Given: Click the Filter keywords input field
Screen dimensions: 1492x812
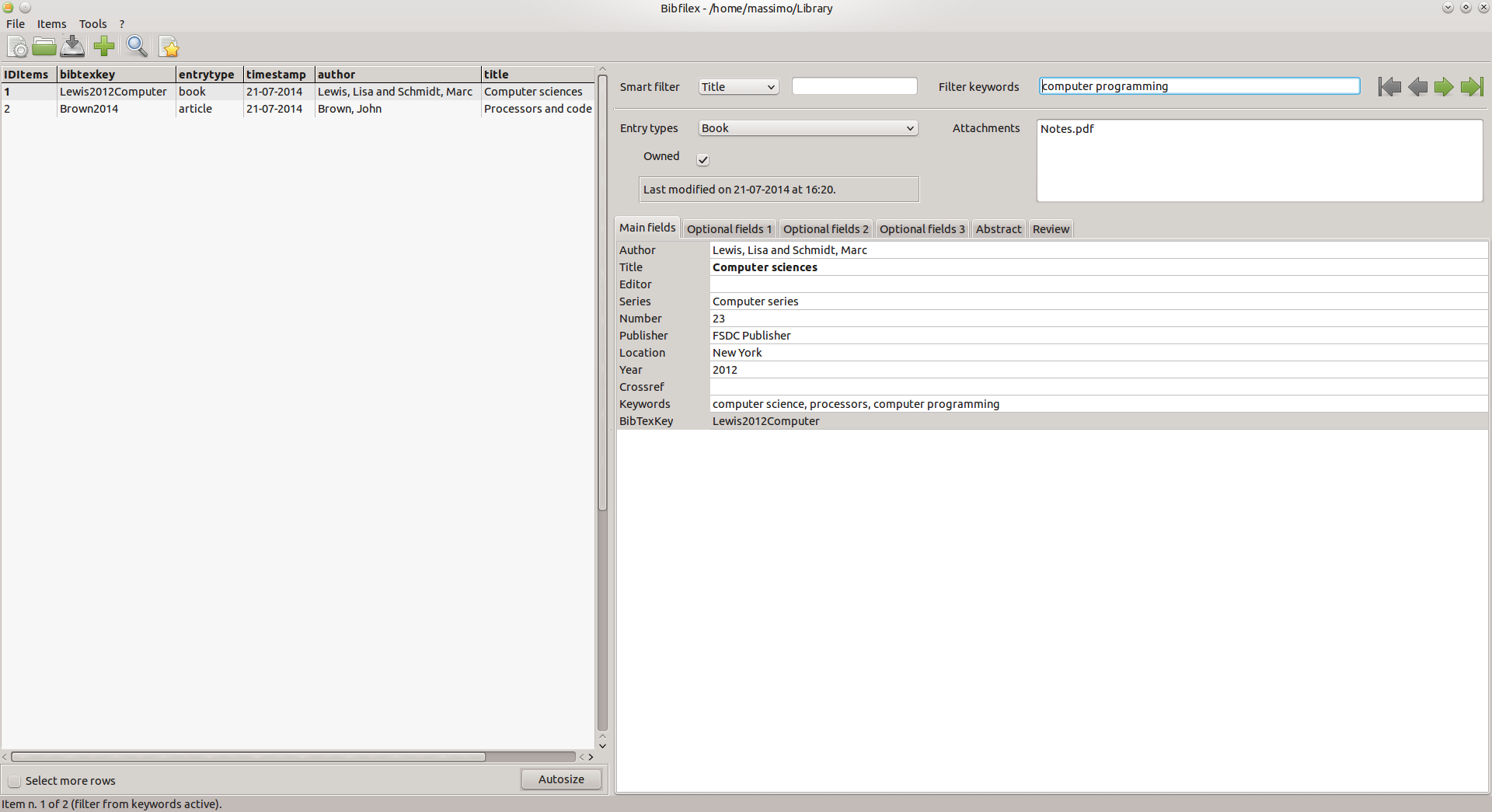Looking at the screenshot, I should tap(1200, 86).
